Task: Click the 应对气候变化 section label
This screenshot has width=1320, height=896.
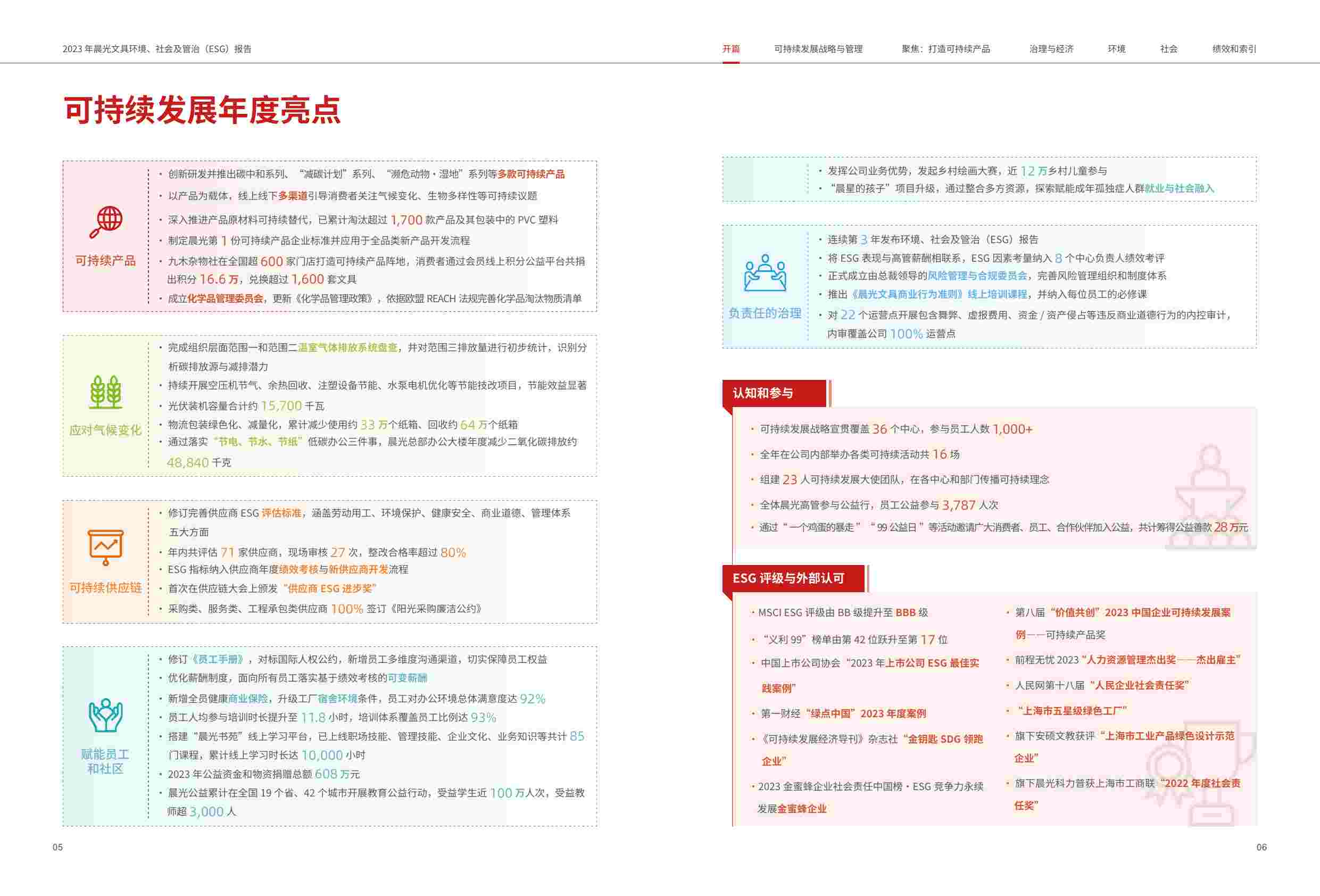Action: [106, 430]
